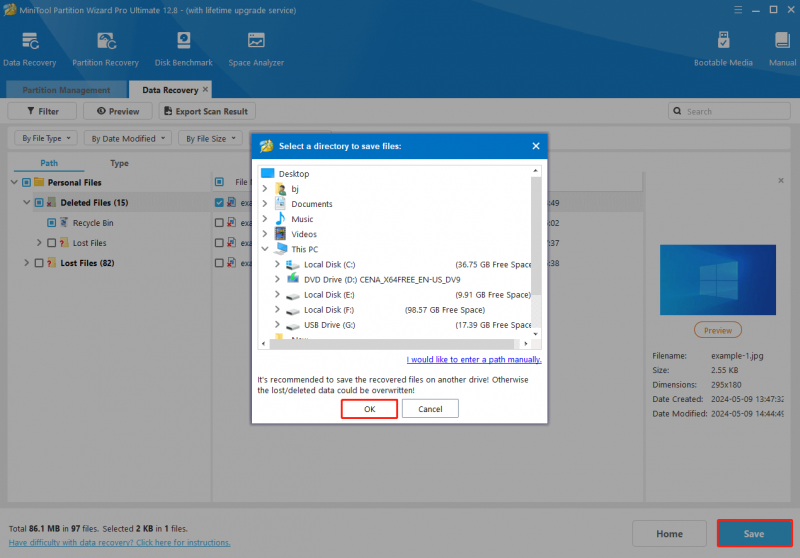
Task: Uncheck the first selected file checkbox
Action: pos(219,202)
